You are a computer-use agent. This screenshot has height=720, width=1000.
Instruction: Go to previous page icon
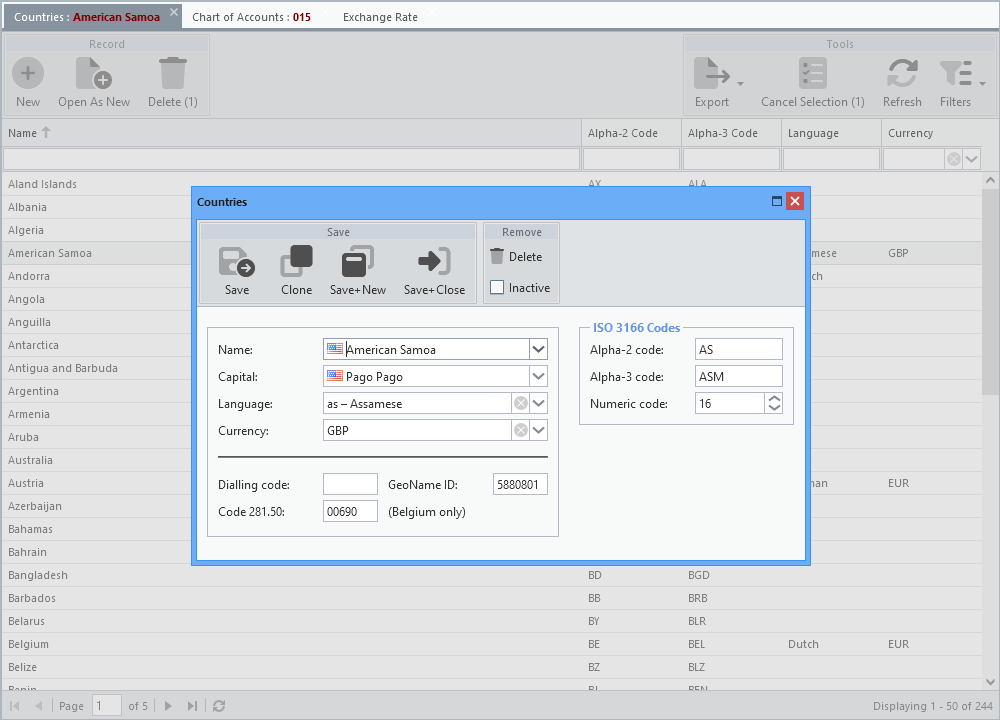pyautogui.click(x=38, y=706)
